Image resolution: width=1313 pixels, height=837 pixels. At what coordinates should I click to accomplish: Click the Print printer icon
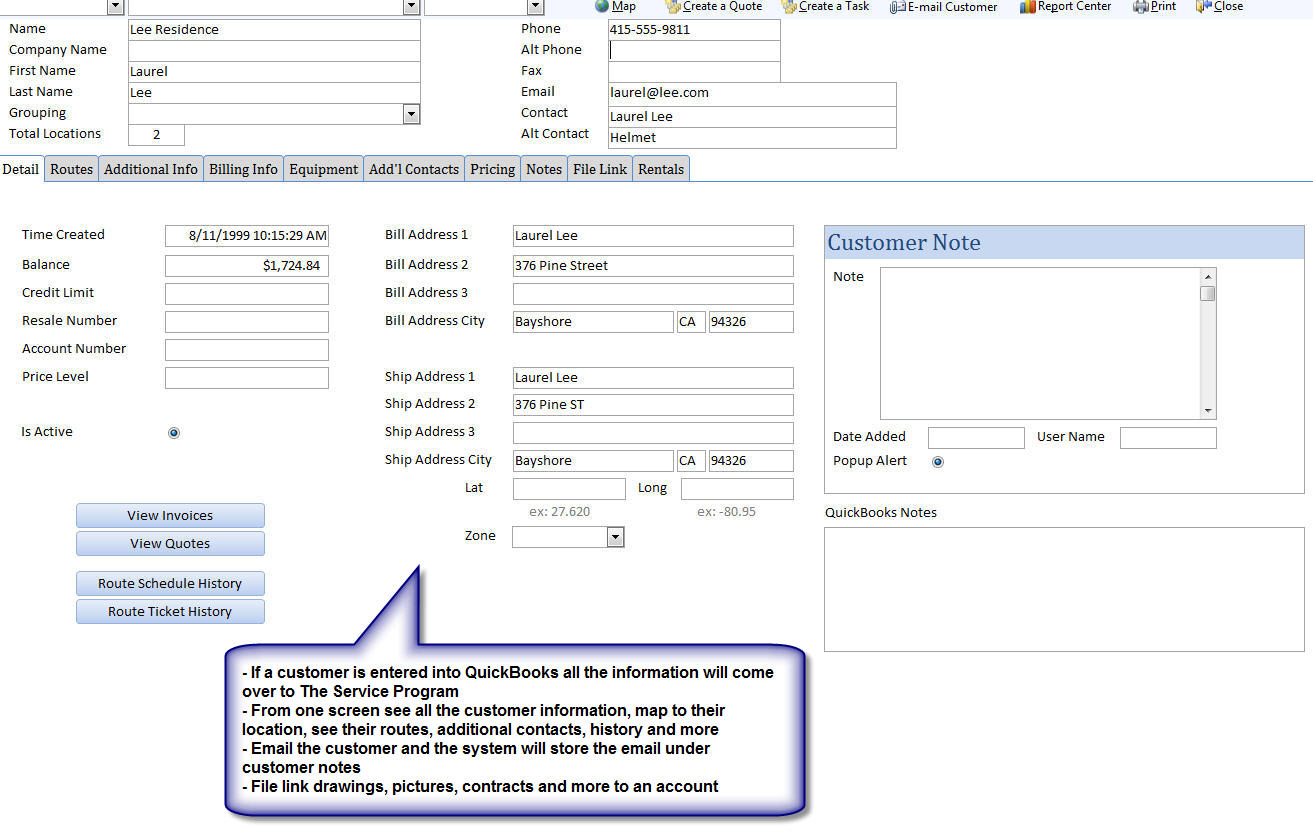point(1141,7)
